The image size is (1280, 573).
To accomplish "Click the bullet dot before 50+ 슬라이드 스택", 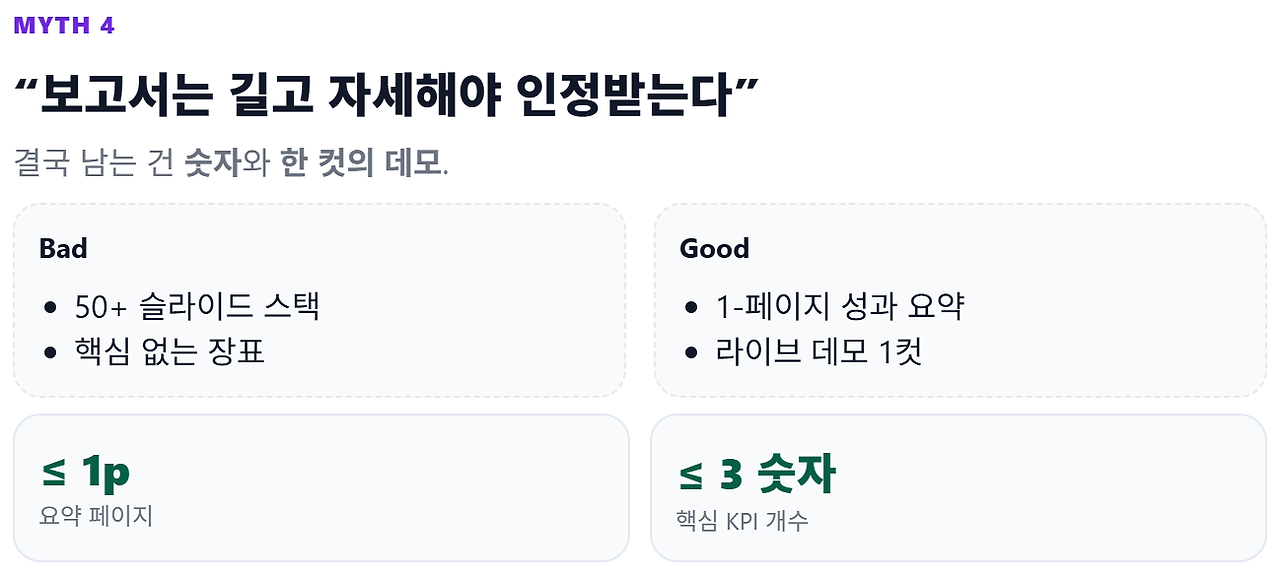I will click(x=50, y=307).
